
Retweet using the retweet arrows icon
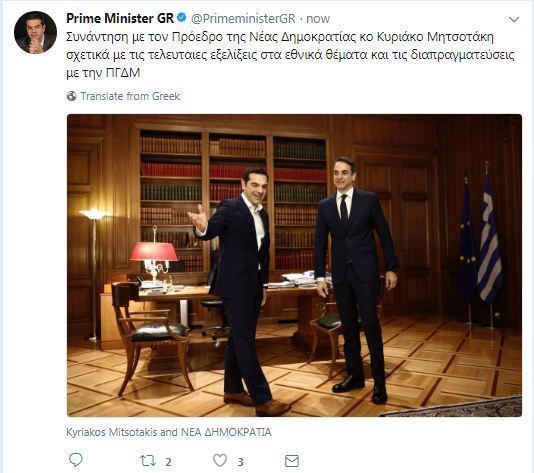tap(148, 461)
